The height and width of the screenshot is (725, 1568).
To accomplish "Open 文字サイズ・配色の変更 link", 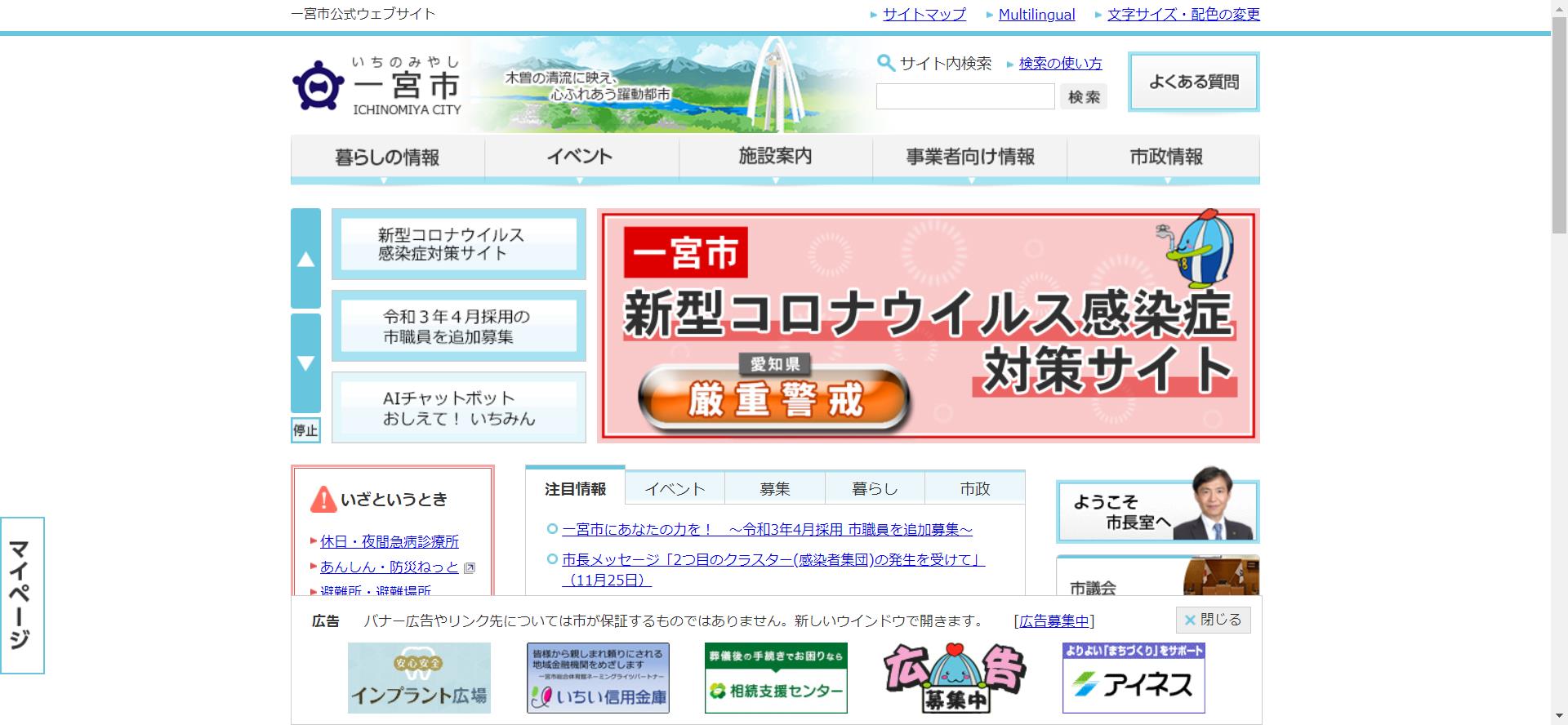I will click(x=1183, y=15).
